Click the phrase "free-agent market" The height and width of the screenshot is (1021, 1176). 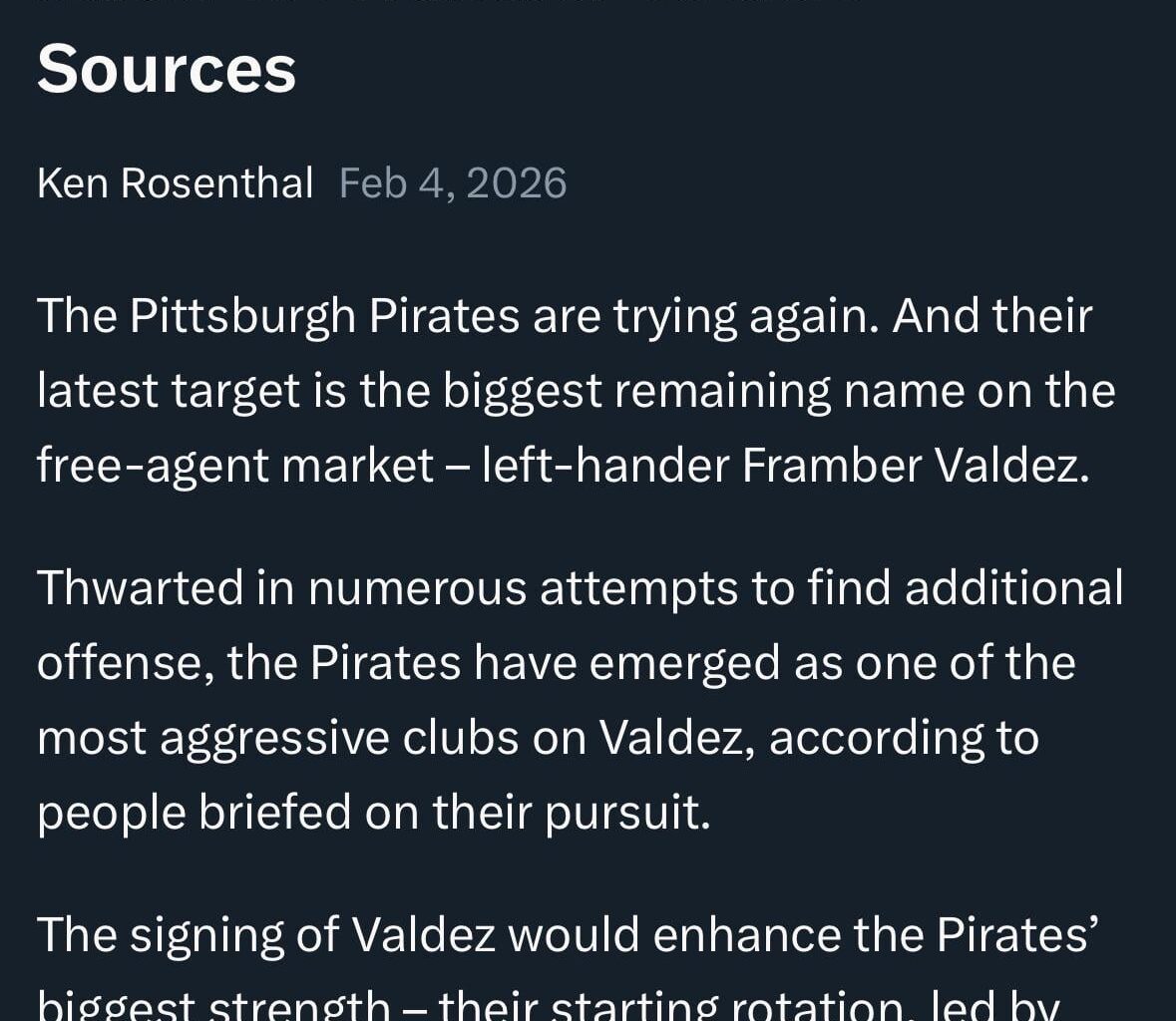(235, 465)
